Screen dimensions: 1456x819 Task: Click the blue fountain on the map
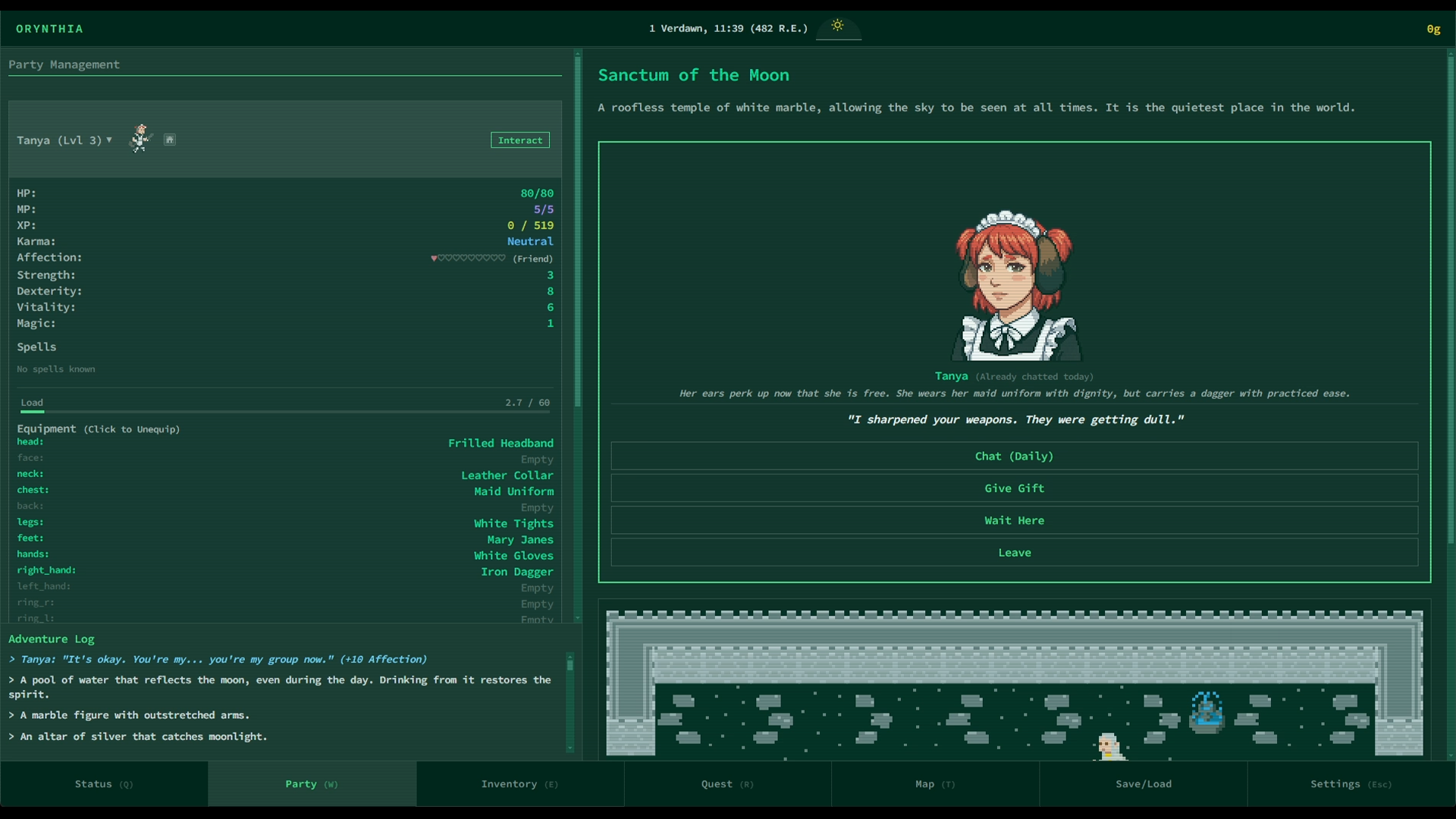[x=1206, y=713]
